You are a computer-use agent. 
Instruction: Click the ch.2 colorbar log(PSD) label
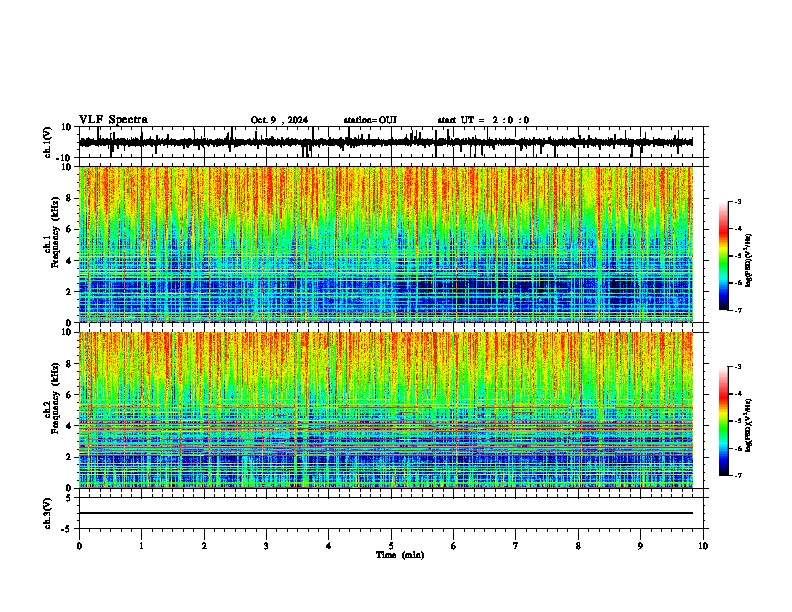749,425
